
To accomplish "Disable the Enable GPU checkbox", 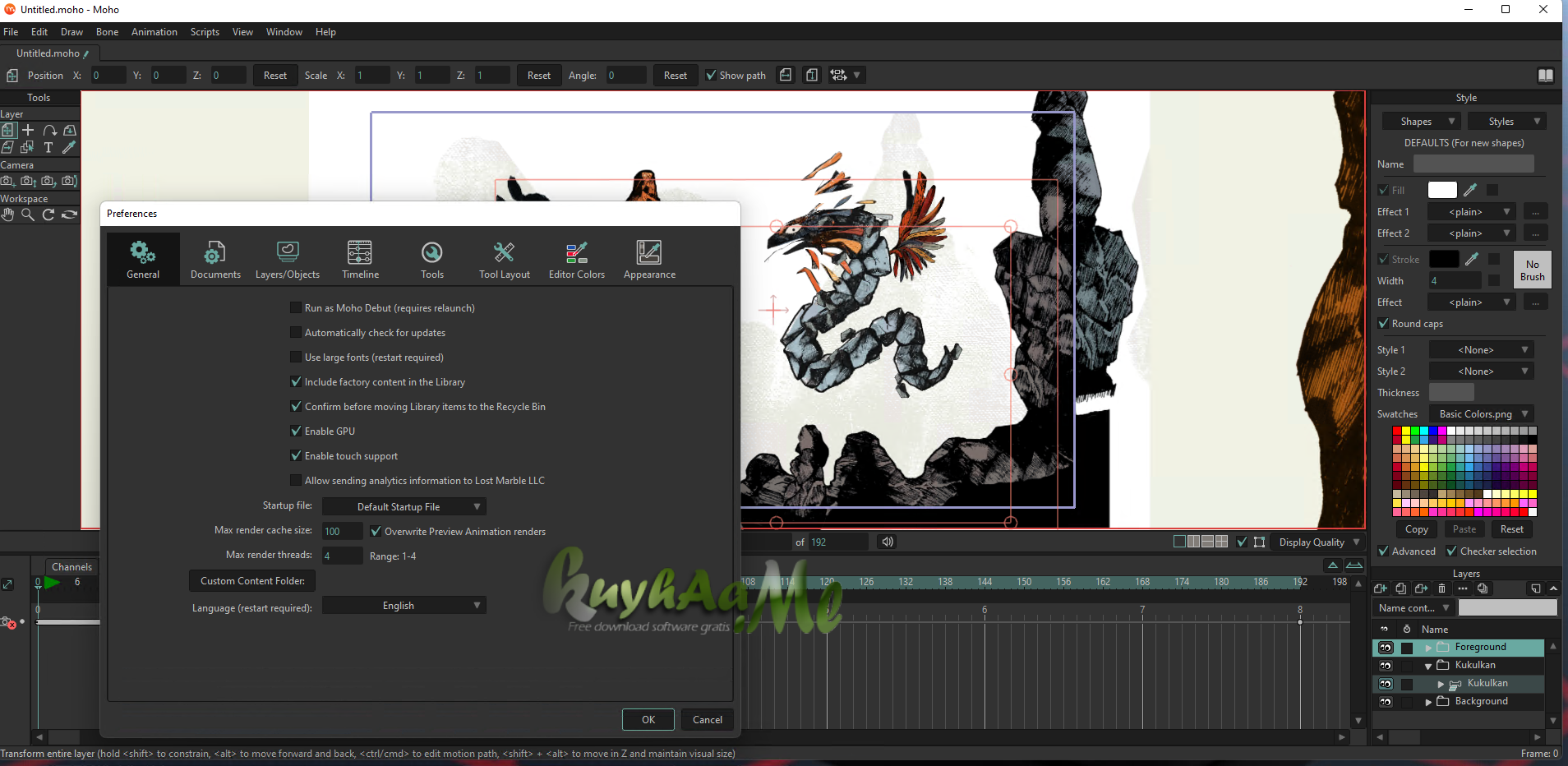I will [296, 431].
